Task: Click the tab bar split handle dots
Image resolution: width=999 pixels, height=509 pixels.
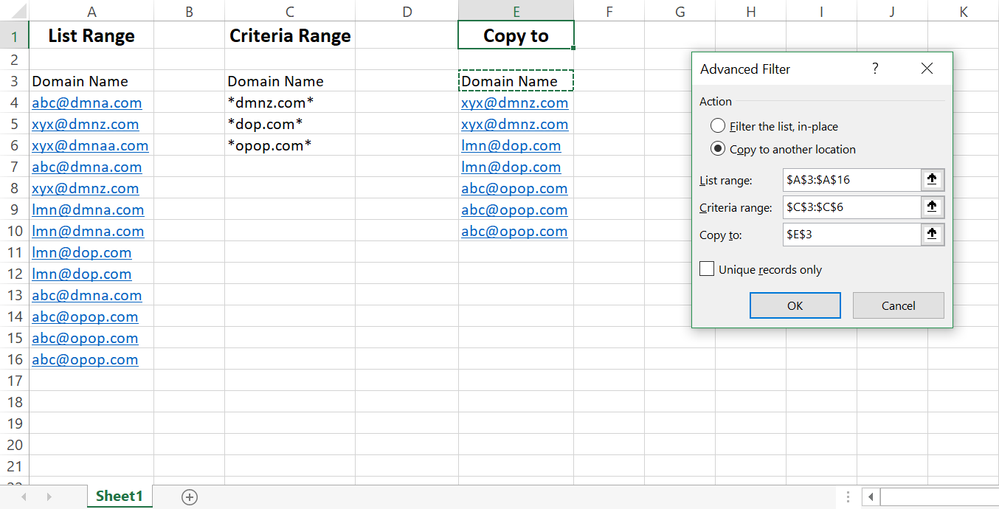Action: pos(848,497)
